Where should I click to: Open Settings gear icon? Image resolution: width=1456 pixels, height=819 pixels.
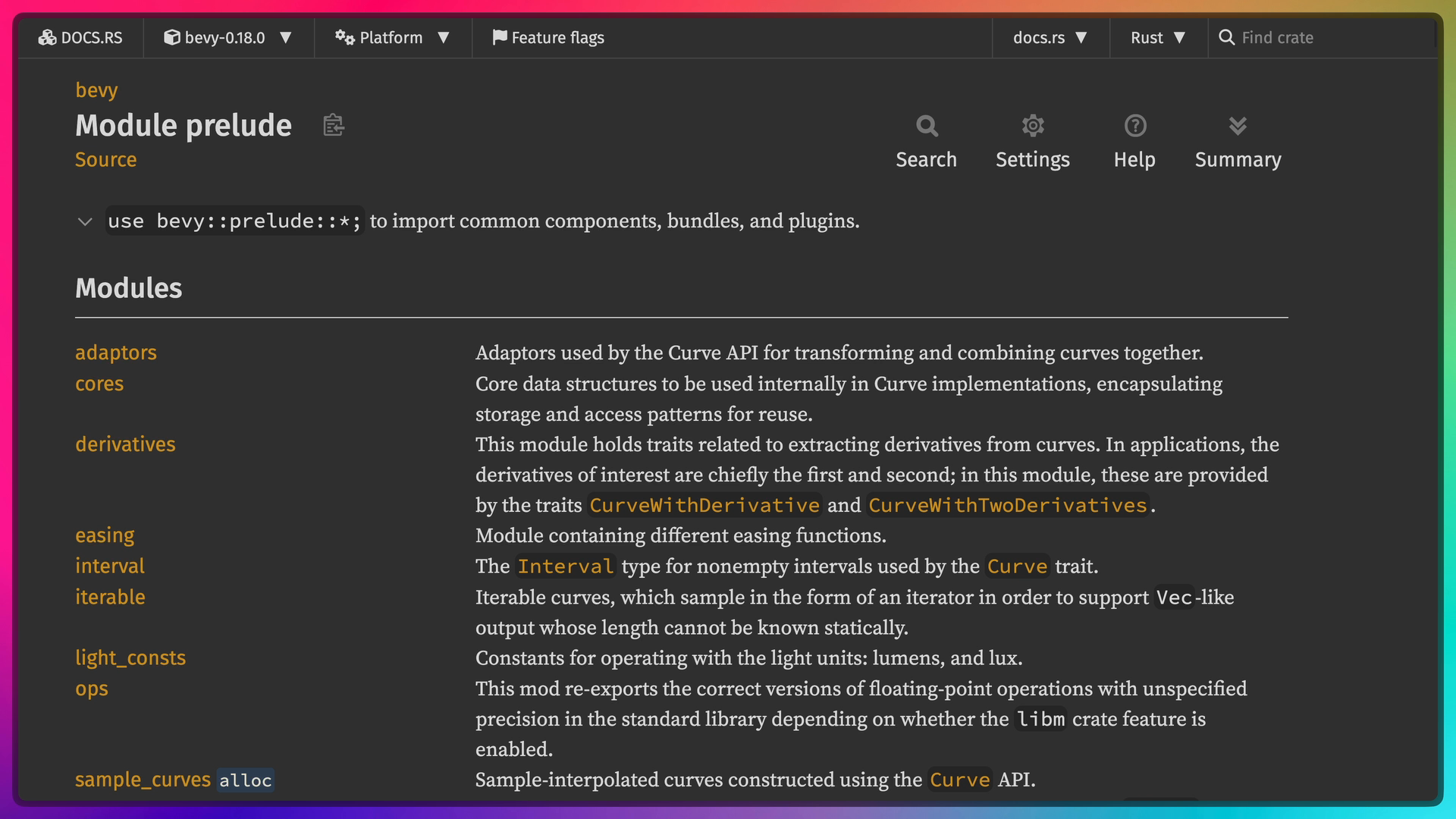click(x=1032, y=126)
